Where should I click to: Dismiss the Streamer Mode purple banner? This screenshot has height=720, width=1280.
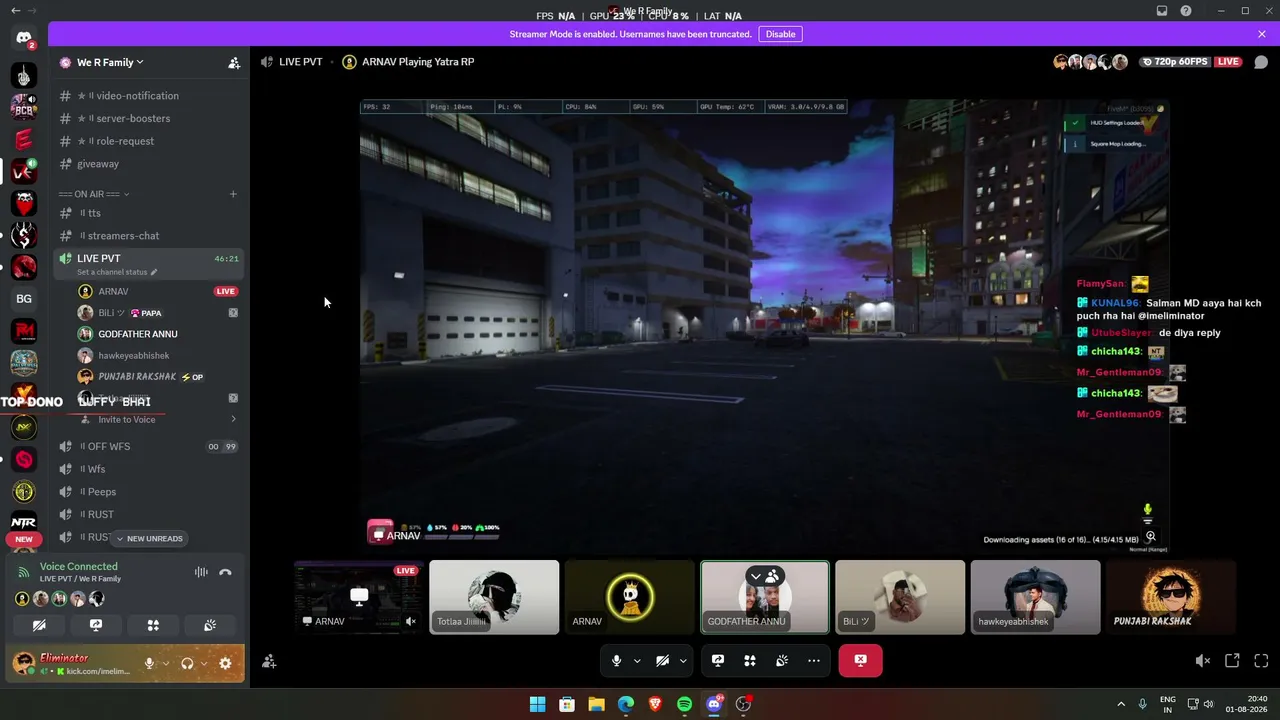[1262, 34]
